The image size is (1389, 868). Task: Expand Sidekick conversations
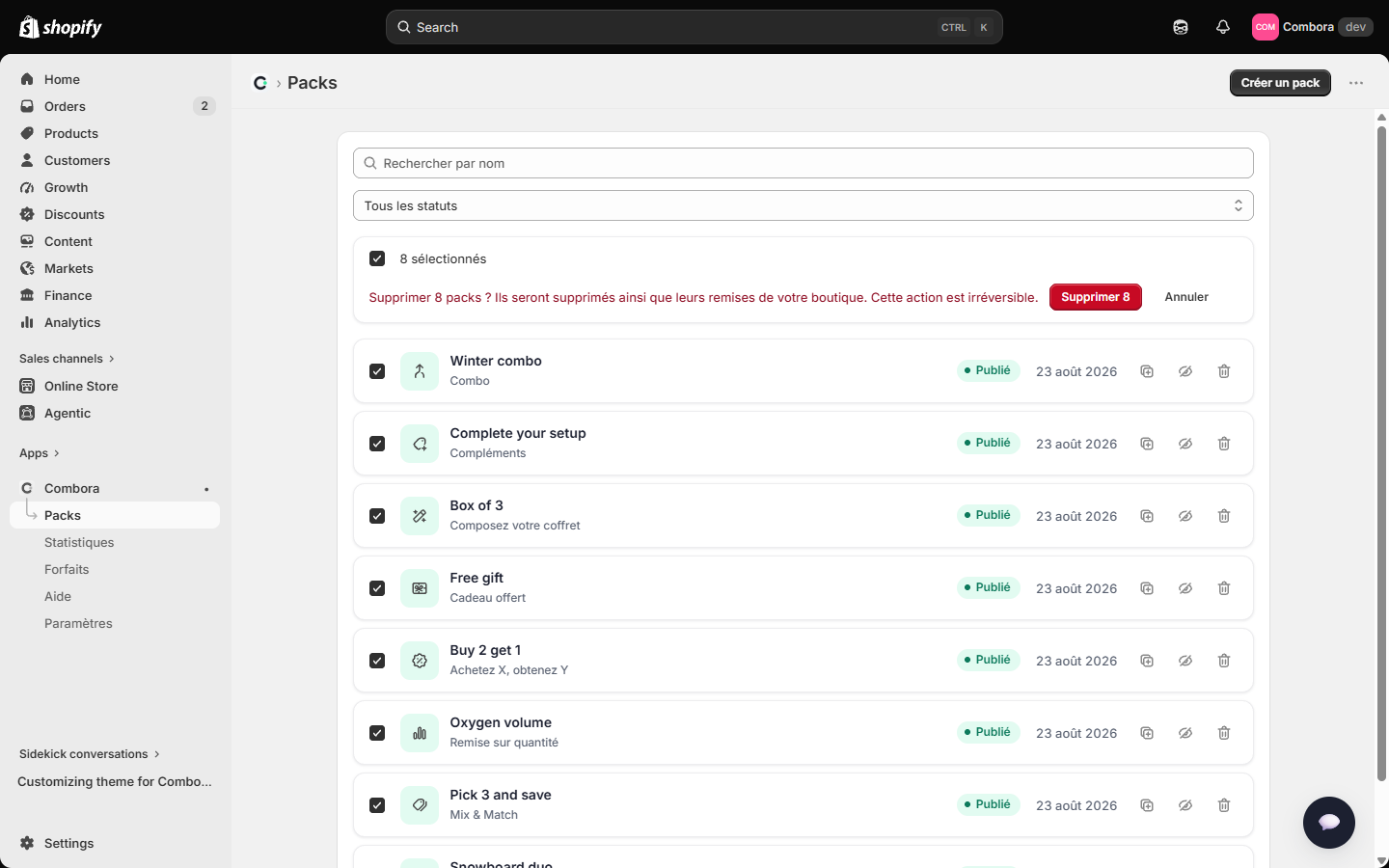(90, 754)
